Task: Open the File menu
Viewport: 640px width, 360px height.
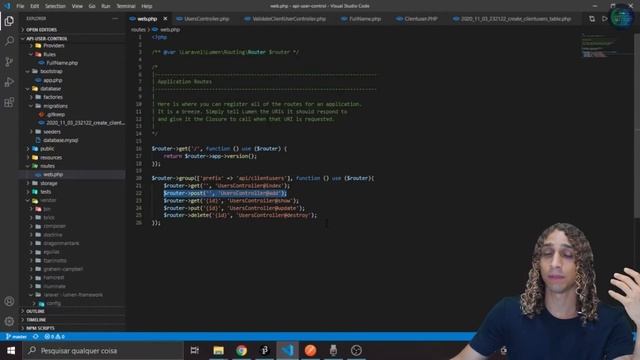Action: [20, 6]
